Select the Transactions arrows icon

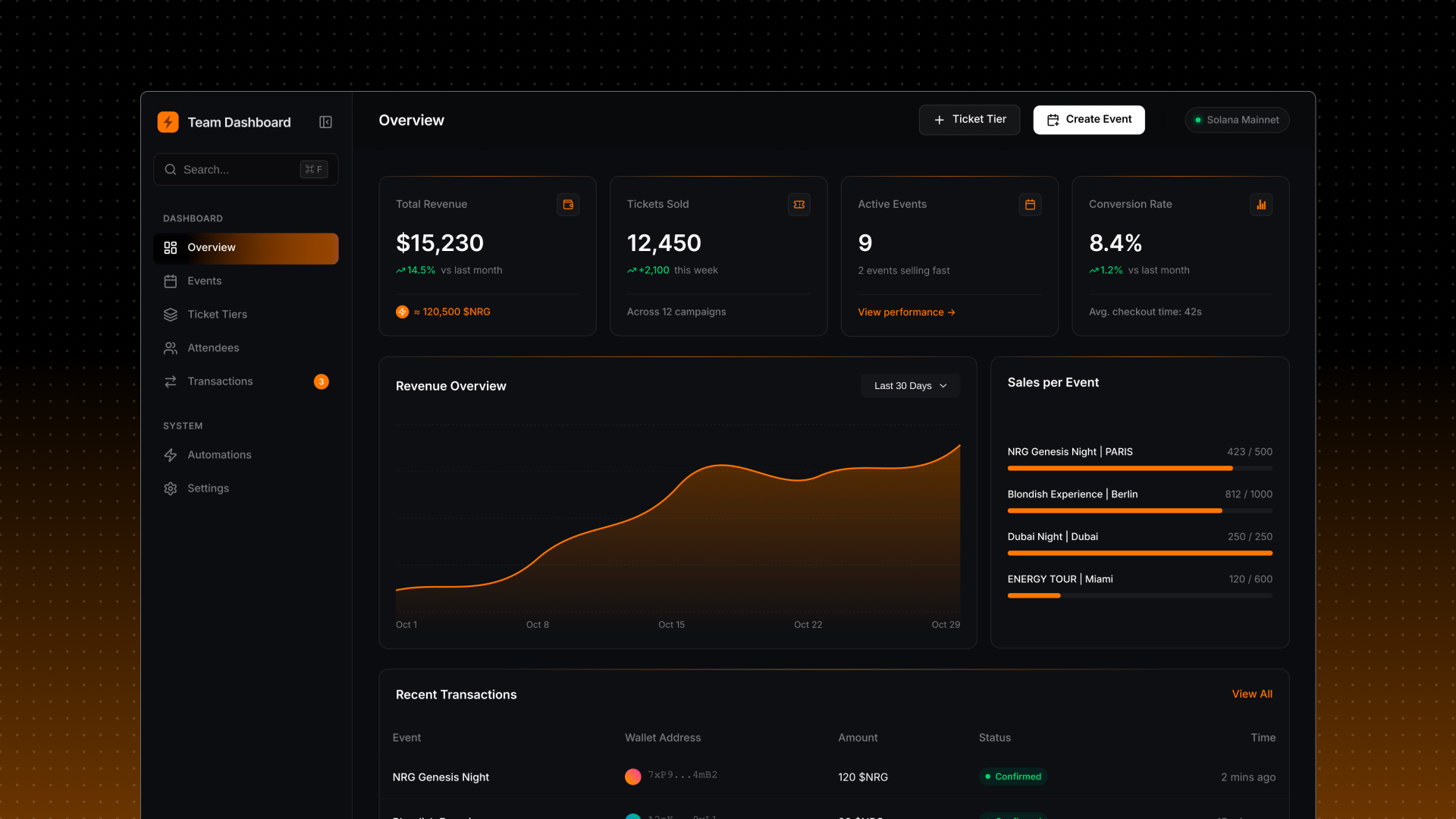(x=171, y=381)
